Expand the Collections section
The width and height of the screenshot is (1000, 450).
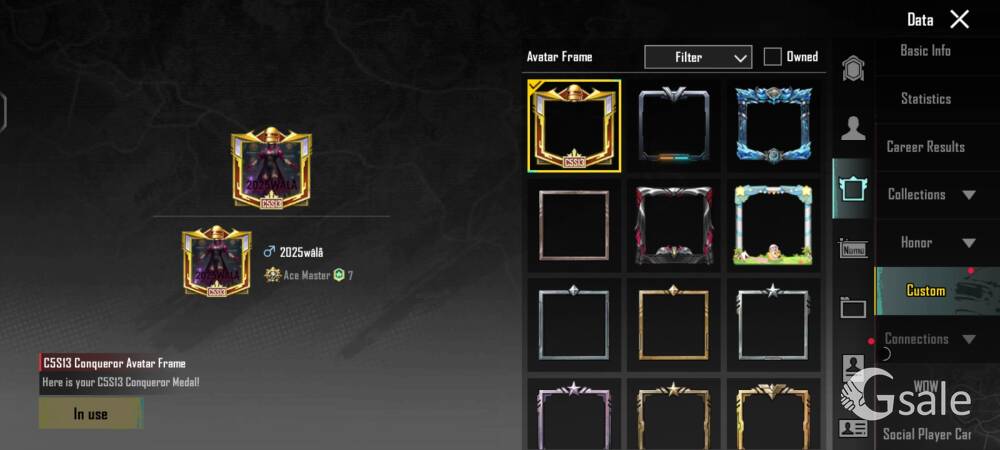(x=932, y=194)
